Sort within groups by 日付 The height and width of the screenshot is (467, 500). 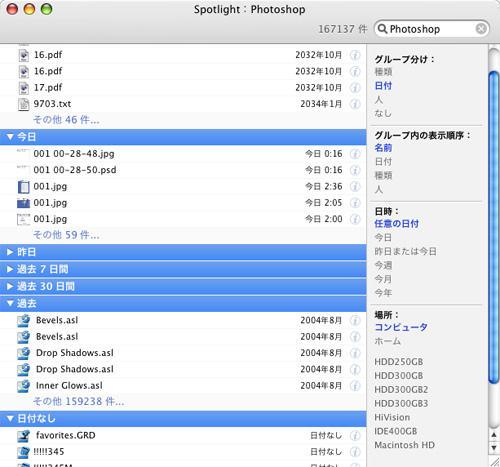pos(383,162)
